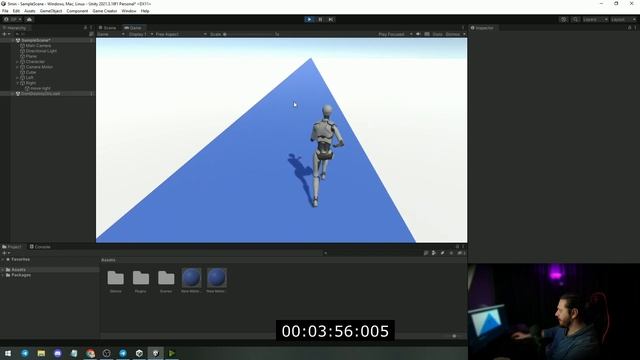Select Cube object in the Hierarchy
This screenshot has width=640, height=360.
tap(31, 72)
